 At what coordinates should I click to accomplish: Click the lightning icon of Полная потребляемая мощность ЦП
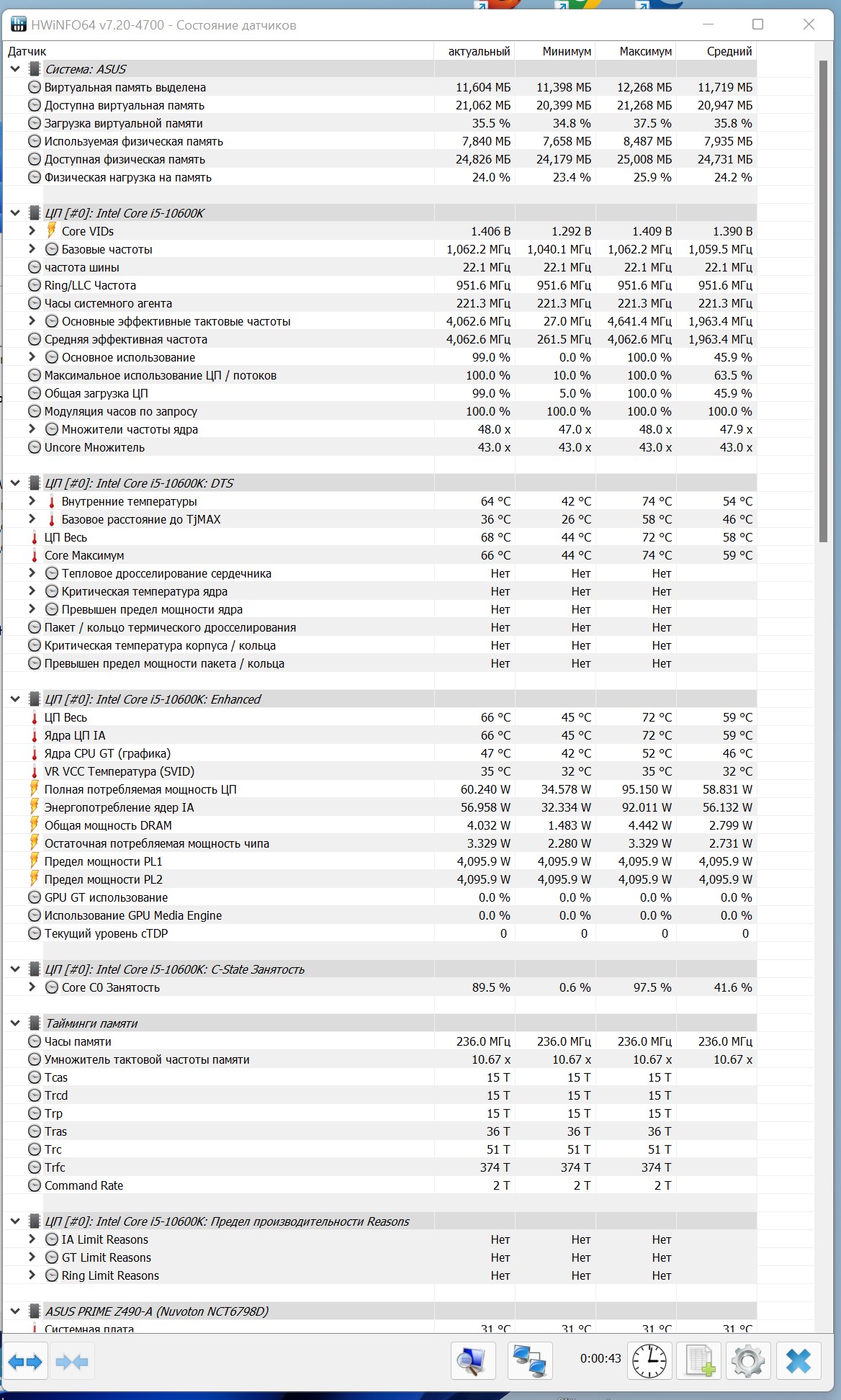coord(34,789)
